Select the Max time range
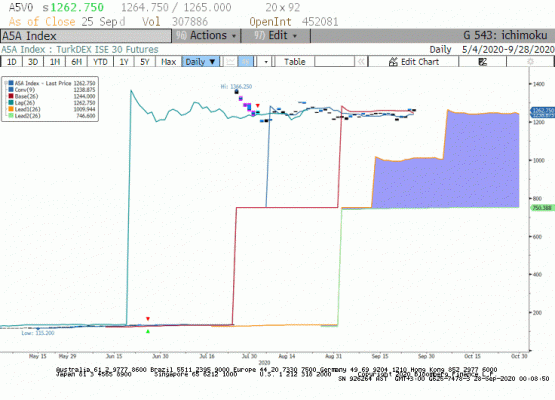The width and height of the screenshot is (555, 400). (168, 62)
